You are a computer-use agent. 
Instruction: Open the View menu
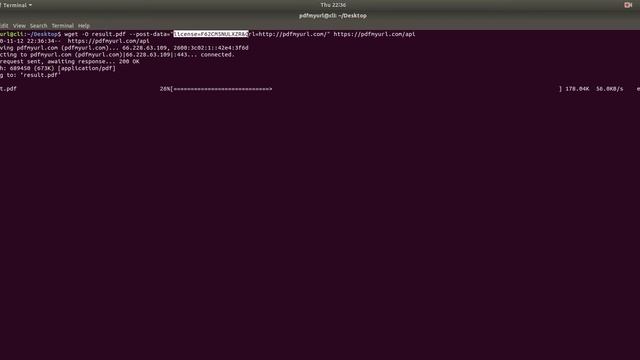(x=19, y=26)
